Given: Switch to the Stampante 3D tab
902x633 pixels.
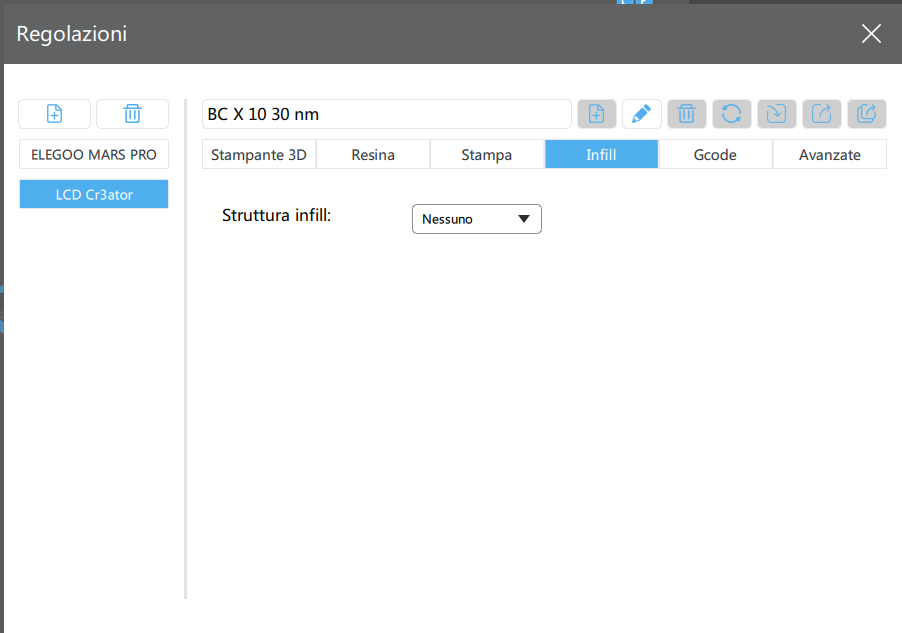Looking at the screenshot, I should 259,154.
